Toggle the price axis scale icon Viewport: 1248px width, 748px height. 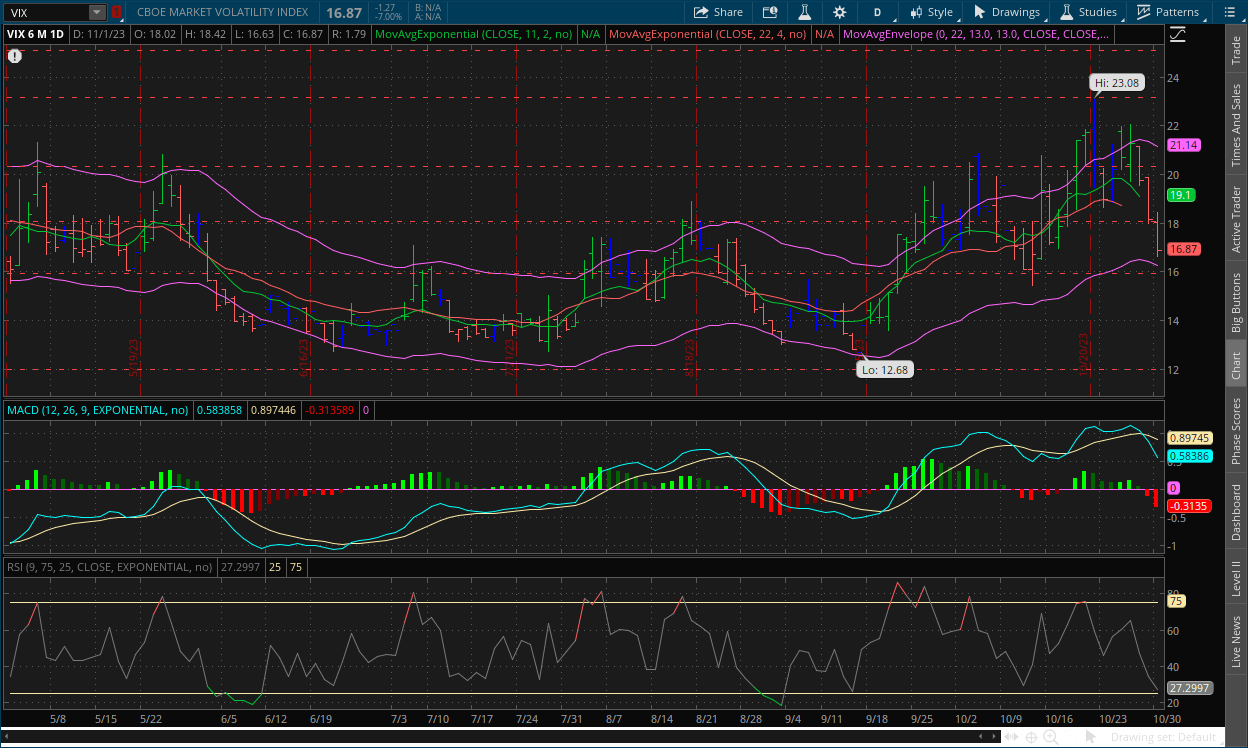click(x=1177, y=34)
